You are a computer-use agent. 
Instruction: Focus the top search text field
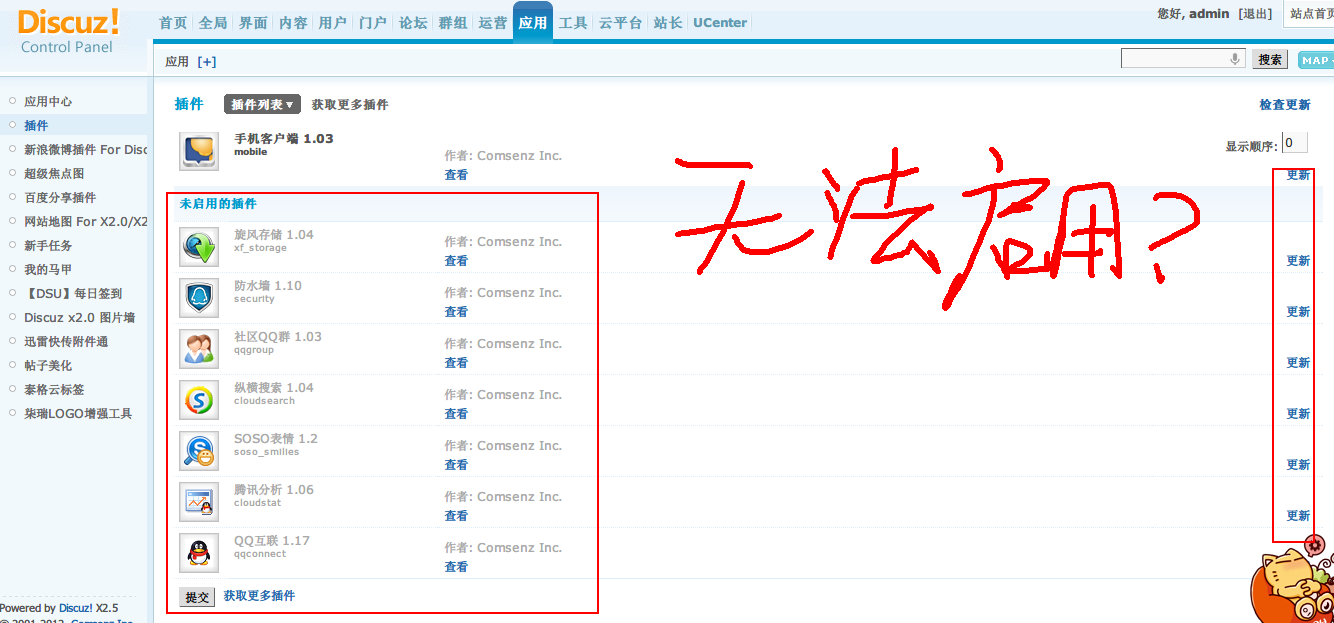click(x=1182, y=59)
